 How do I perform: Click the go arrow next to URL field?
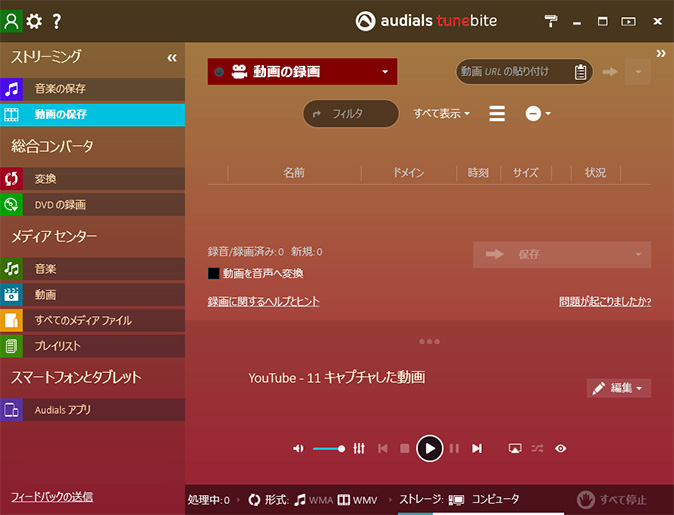[x=610, y=72]
